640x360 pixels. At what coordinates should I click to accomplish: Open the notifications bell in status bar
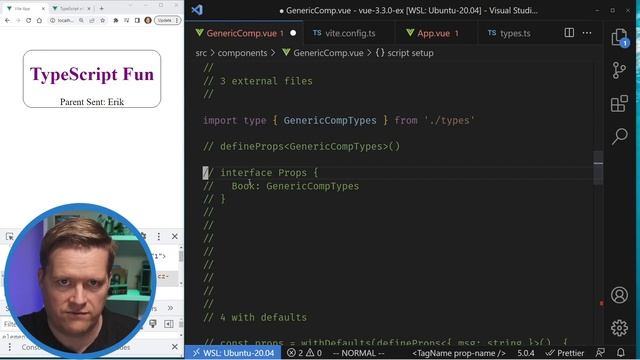620,353
